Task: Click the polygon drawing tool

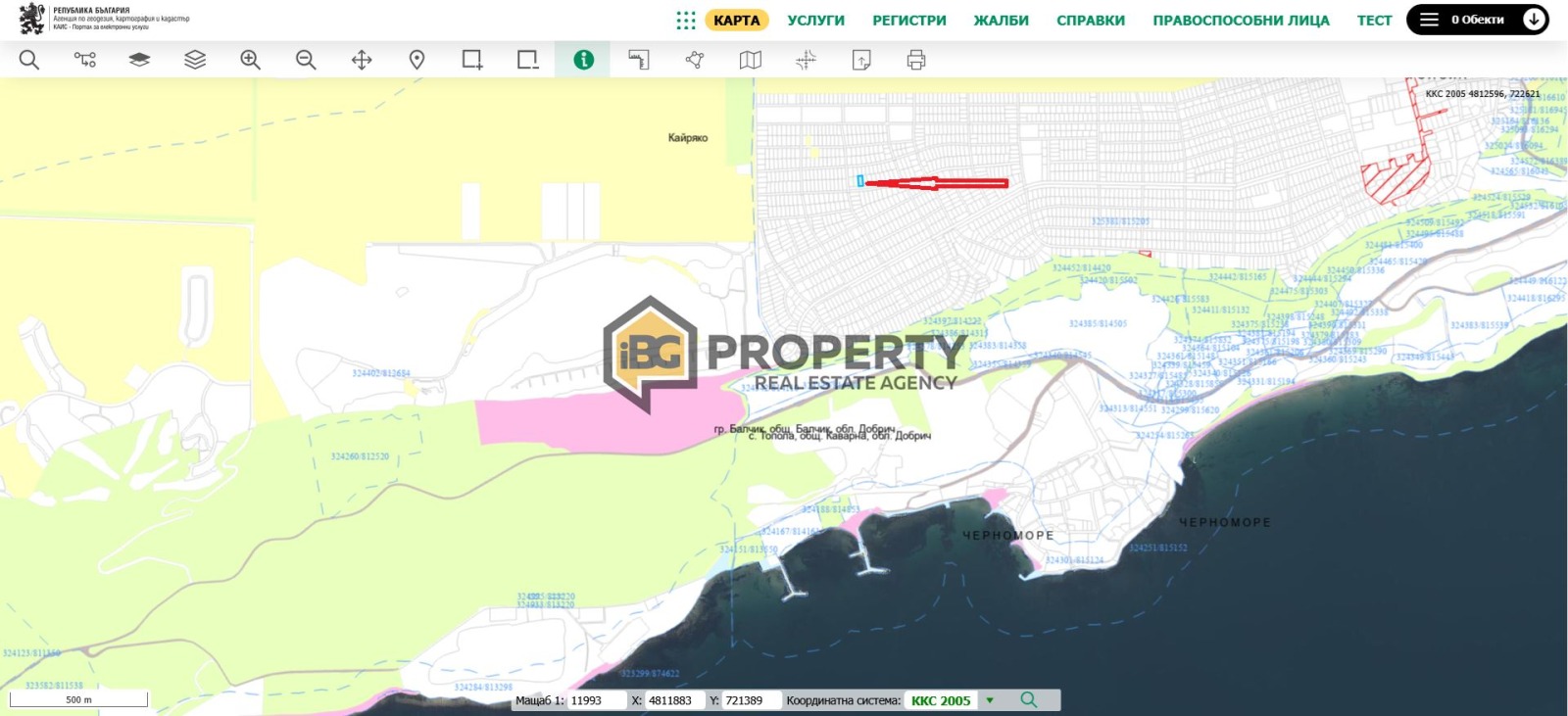Action: click(x=695, y=60)
